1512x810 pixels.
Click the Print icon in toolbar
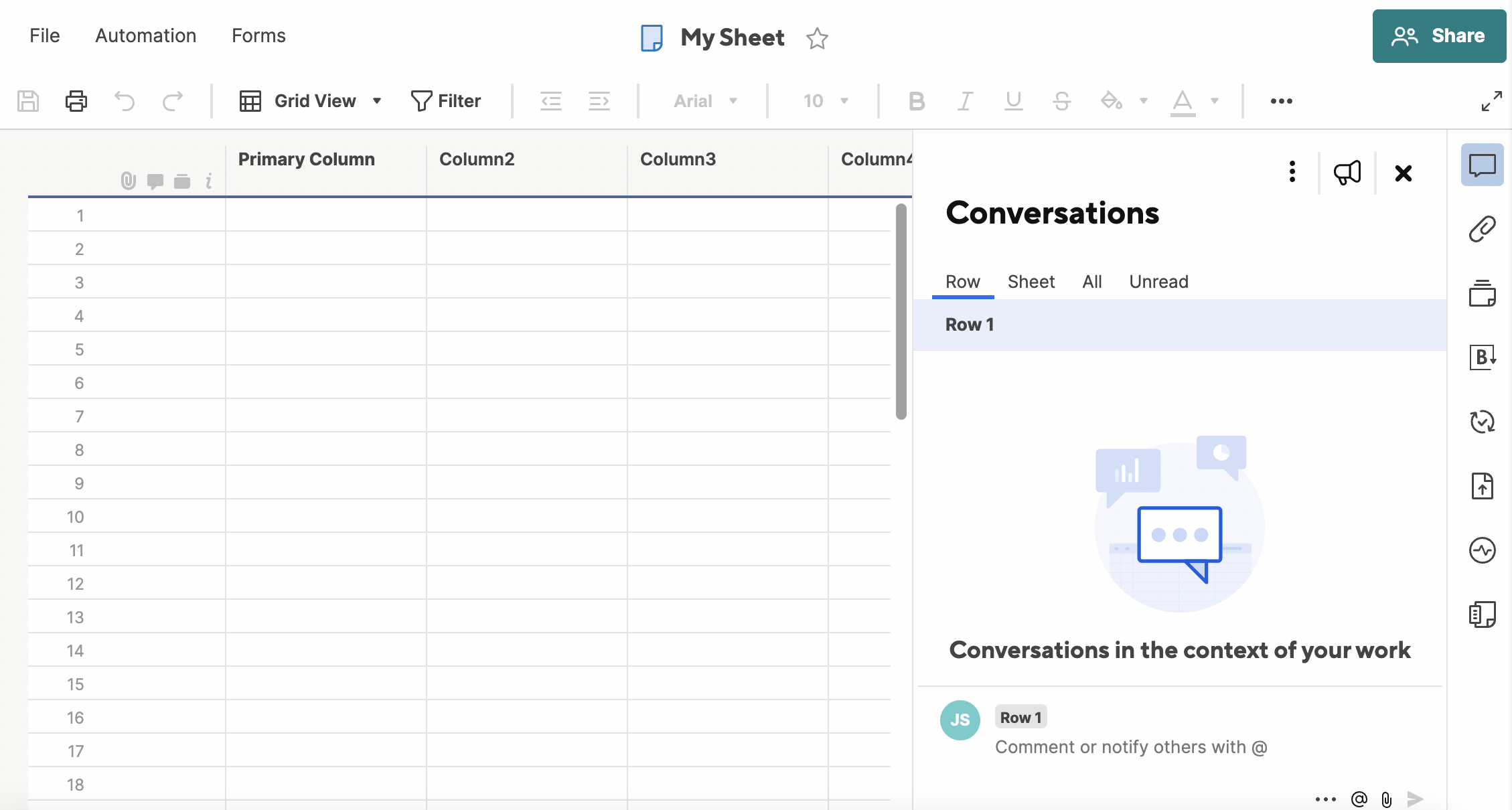[x=76, y=101]
